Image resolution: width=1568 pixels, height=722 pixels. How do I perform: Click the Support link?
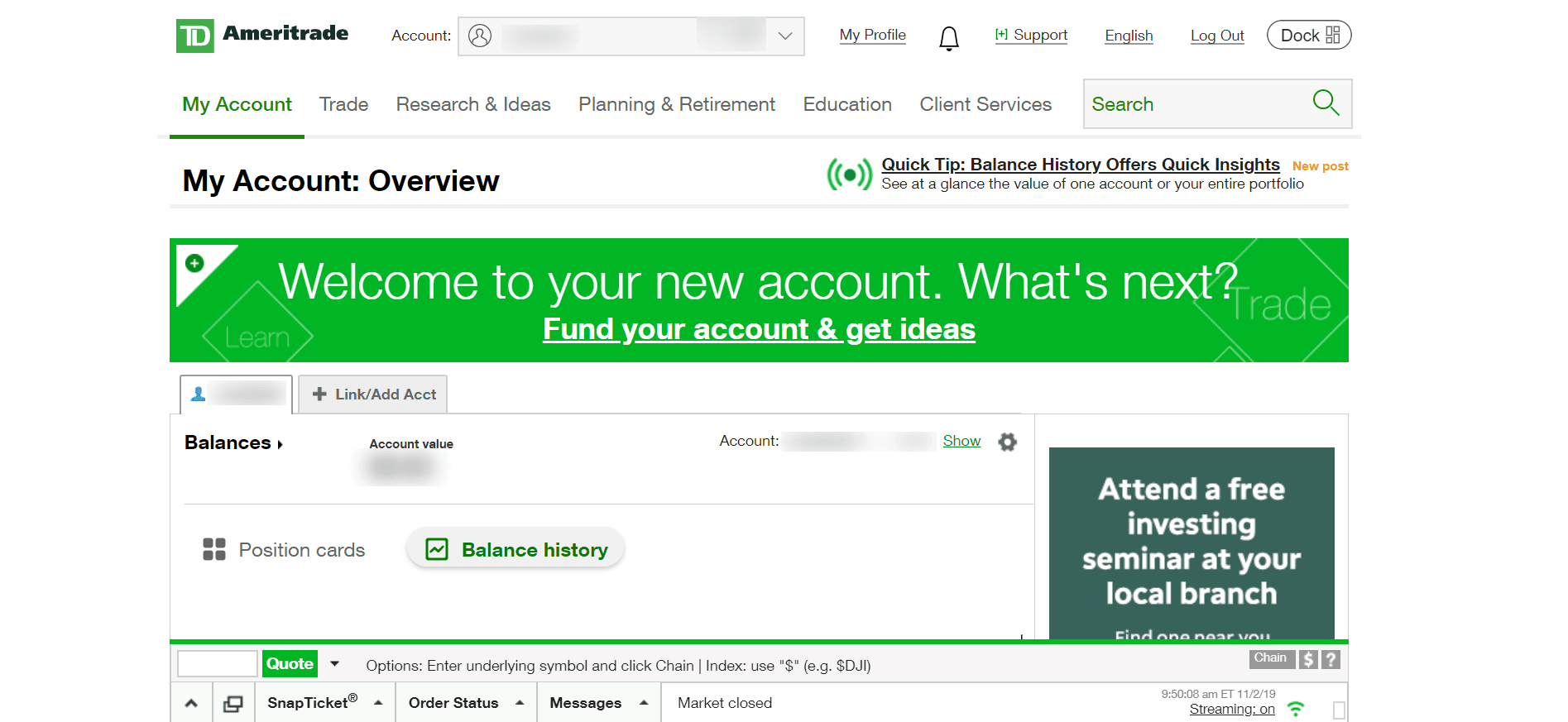(x=1031, y=35)
